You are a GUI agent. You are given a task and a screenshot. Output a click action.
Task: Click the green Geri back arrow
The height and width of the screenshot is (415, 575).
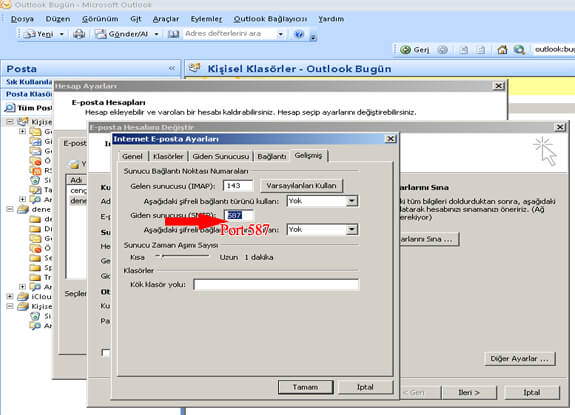click(405, 49)
